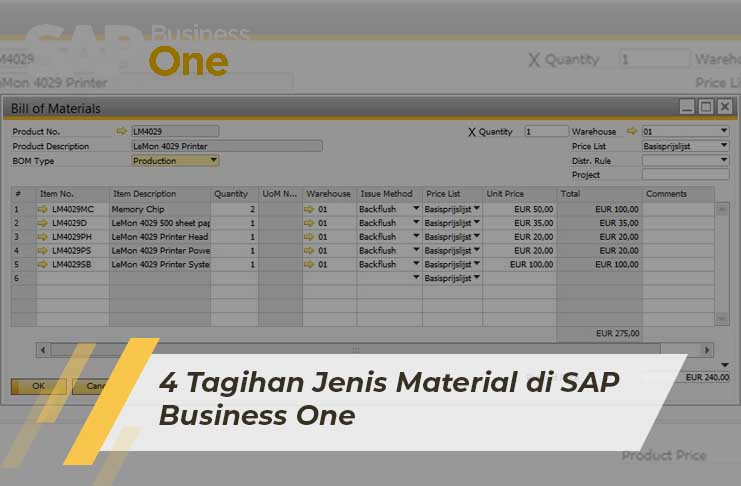Image resolution: width=741 pixels, height=486 pixels.
Task: Maximize the Bill of Materials window
Action: click(x=706, y=107)
